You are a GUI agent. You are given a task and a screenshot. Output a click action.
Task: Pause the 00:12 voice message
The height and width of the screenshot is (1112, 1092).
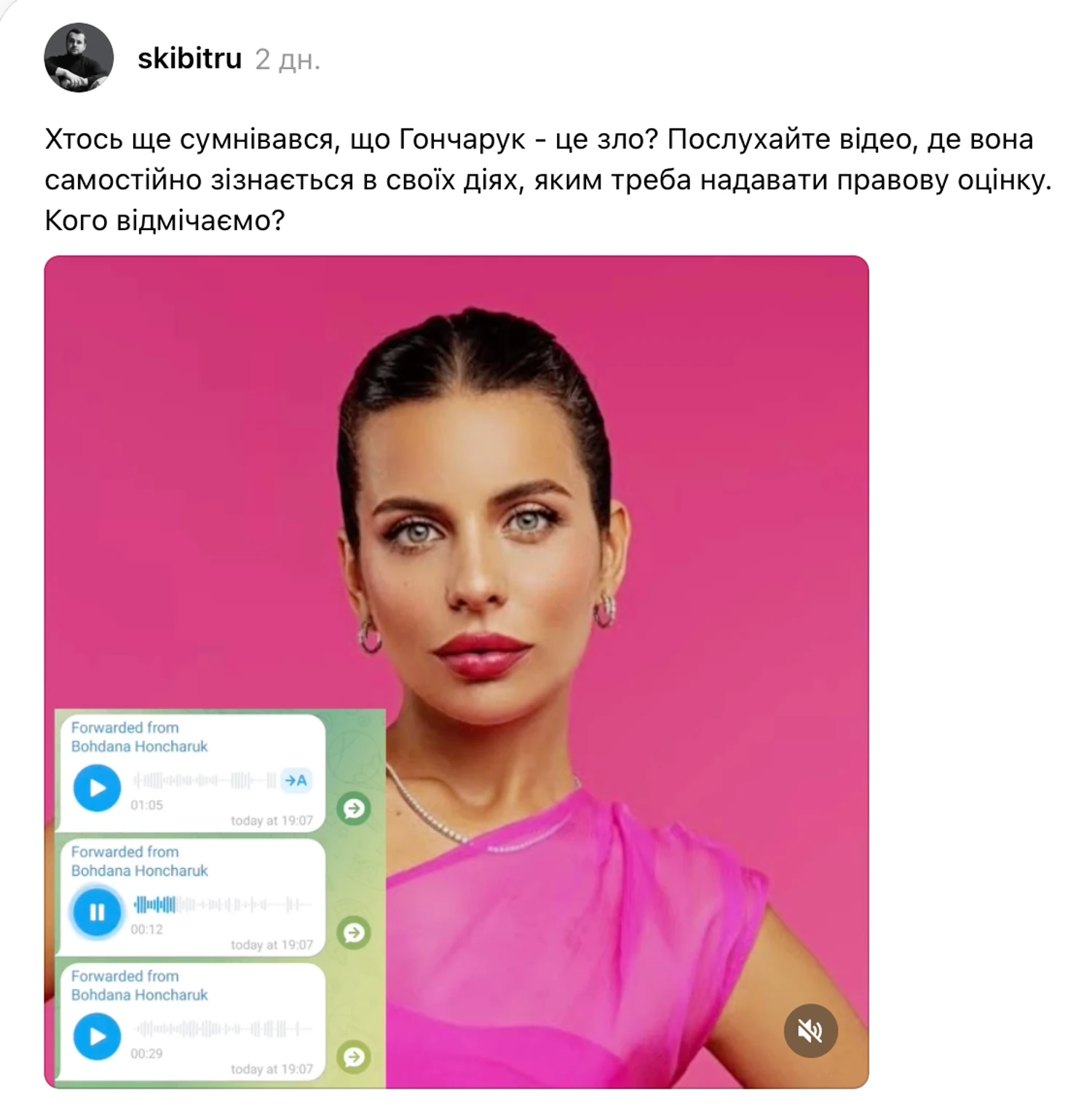click(x=97, y=912)
